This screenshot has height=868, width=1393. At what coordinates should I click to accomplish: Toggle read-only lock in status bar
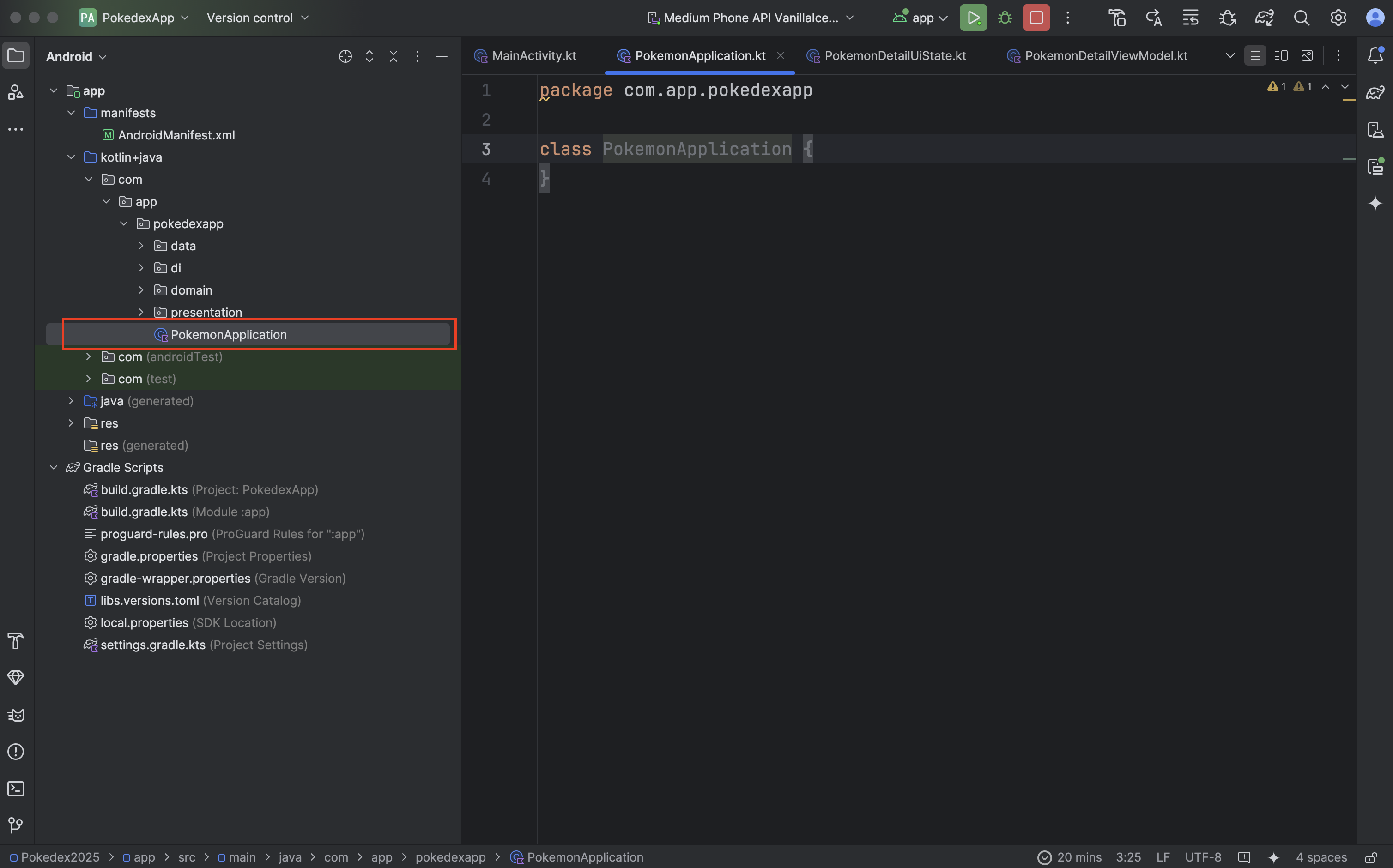pyautogui.click(x=1371, y=857)
